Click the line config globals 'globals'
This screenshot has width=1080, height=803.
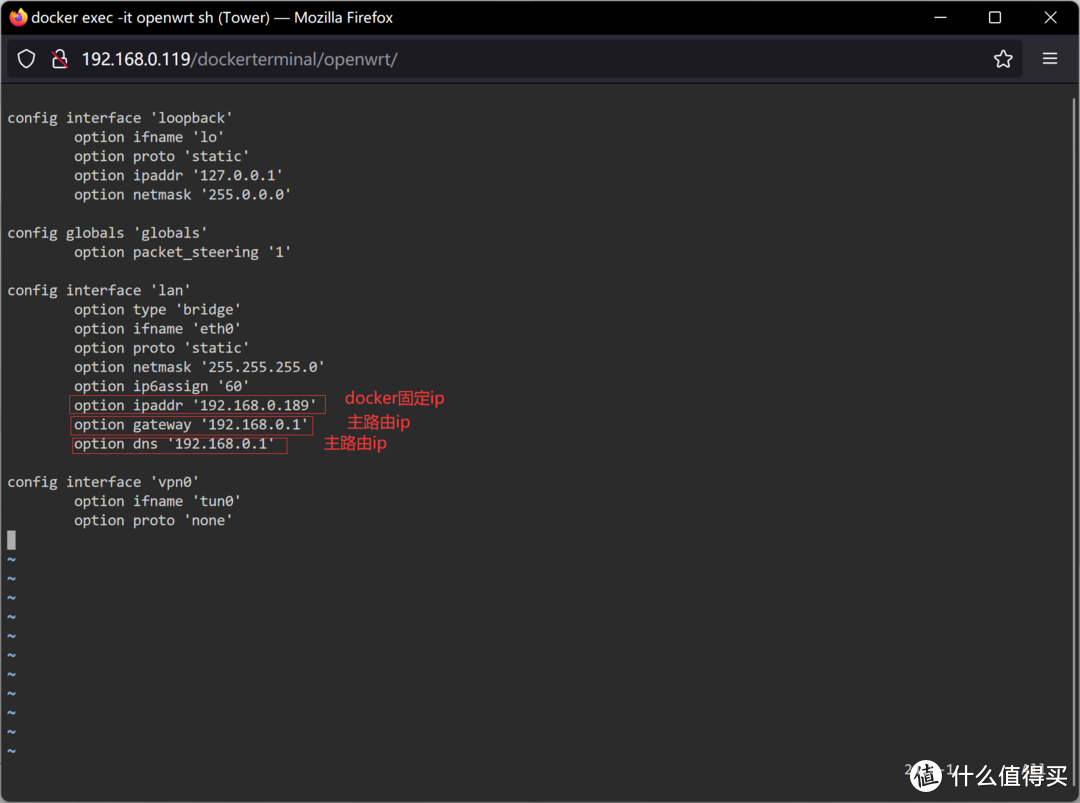point(107,233)
